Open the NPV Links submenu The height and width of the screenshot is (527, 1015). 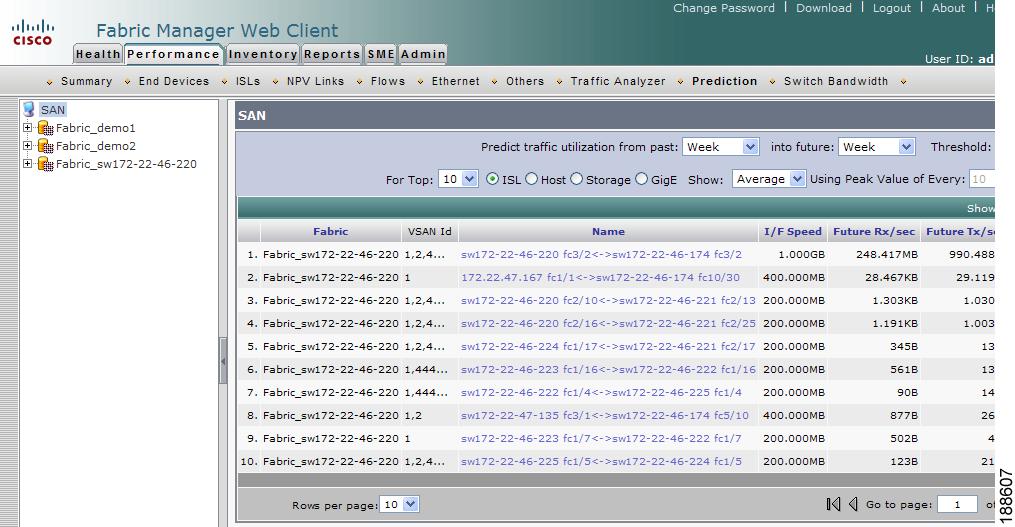[315, 81]
